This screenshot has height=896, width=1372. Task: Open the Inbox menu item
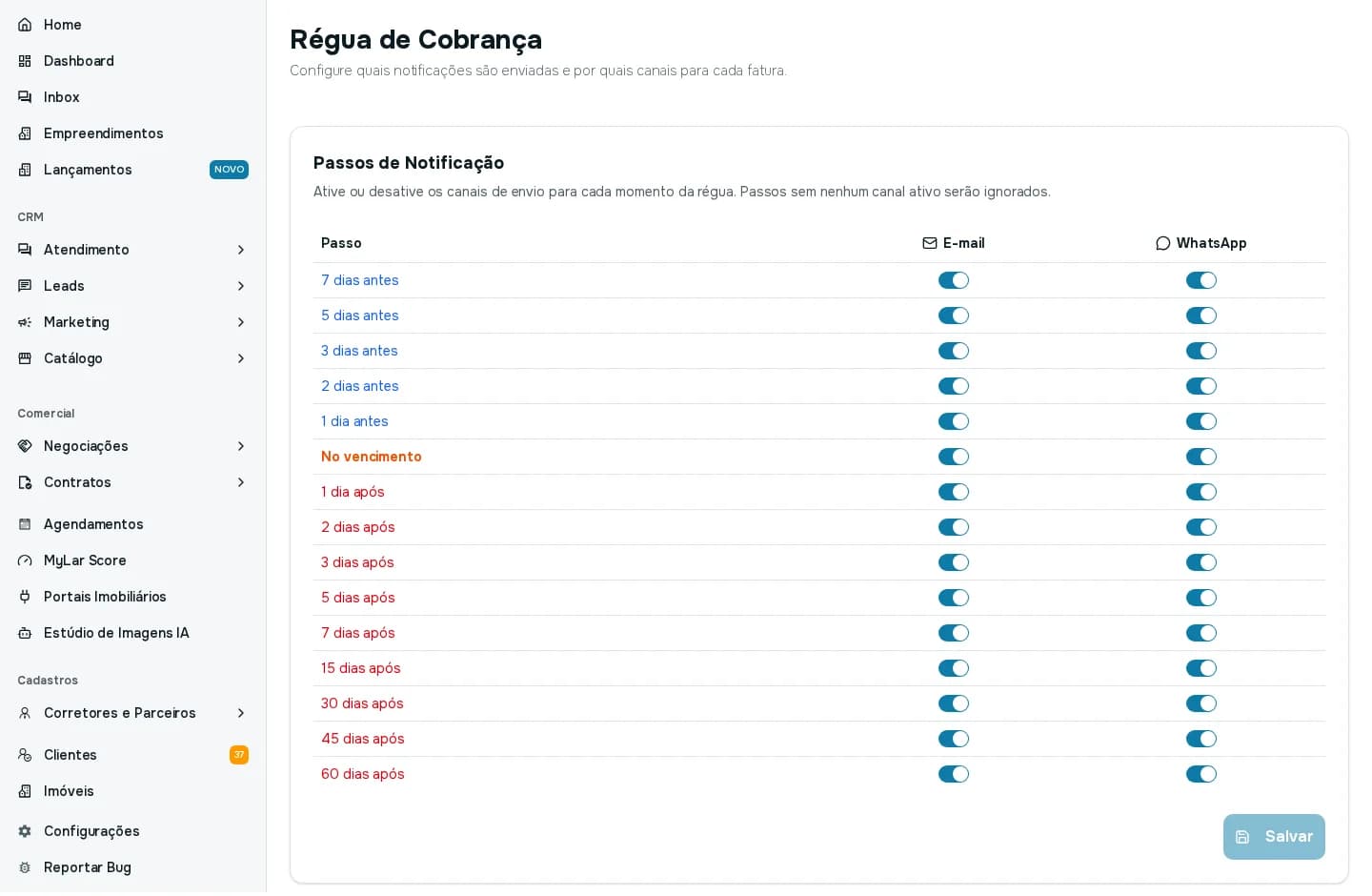click(x=132, y=97)
